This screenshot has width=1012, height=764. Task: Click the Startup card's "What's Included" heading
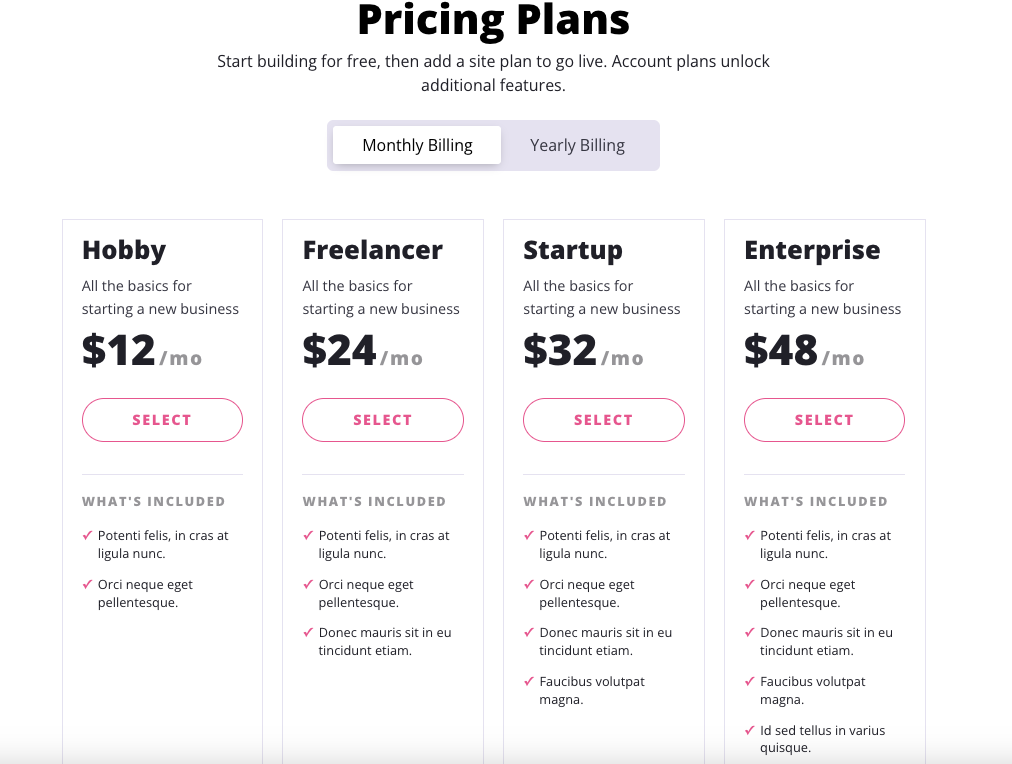tap(594, 501)
